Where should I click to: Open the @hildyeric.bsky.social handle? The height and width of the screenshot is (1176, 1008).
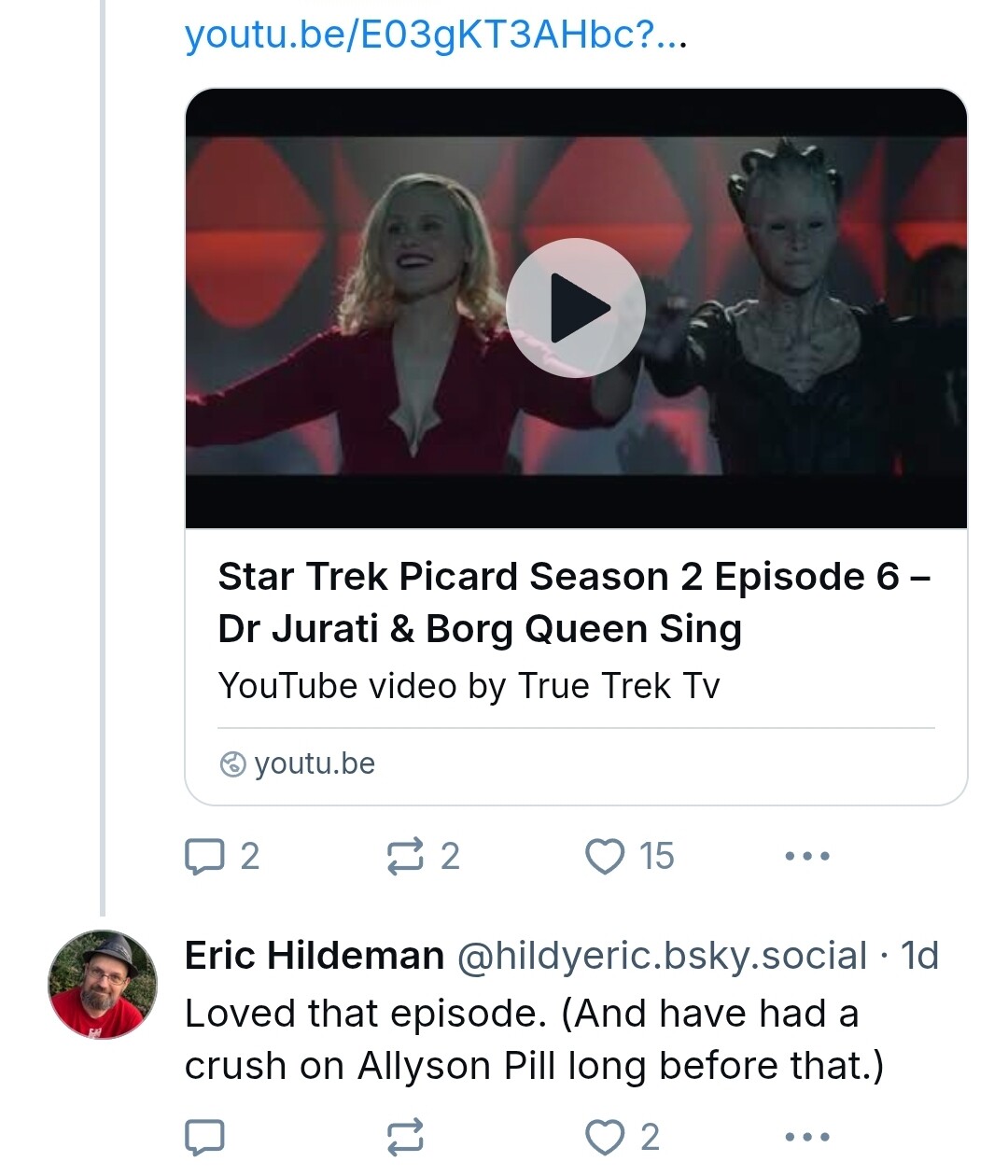[662, 956]
